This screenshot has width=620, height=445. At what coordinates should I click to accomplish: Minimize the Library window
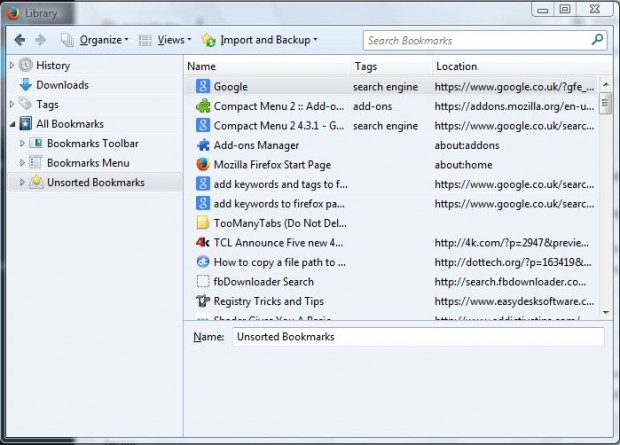coord(543,9)
